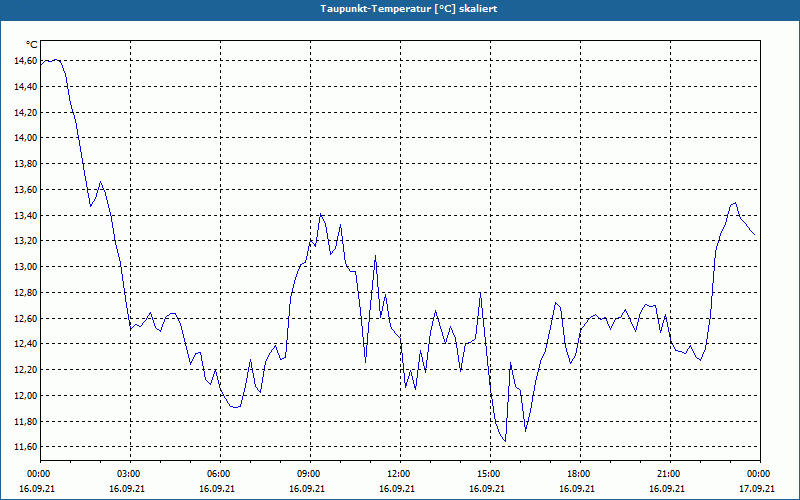
Task: Select the 13,40 y-axis label
Action: [x=26, y=215]
